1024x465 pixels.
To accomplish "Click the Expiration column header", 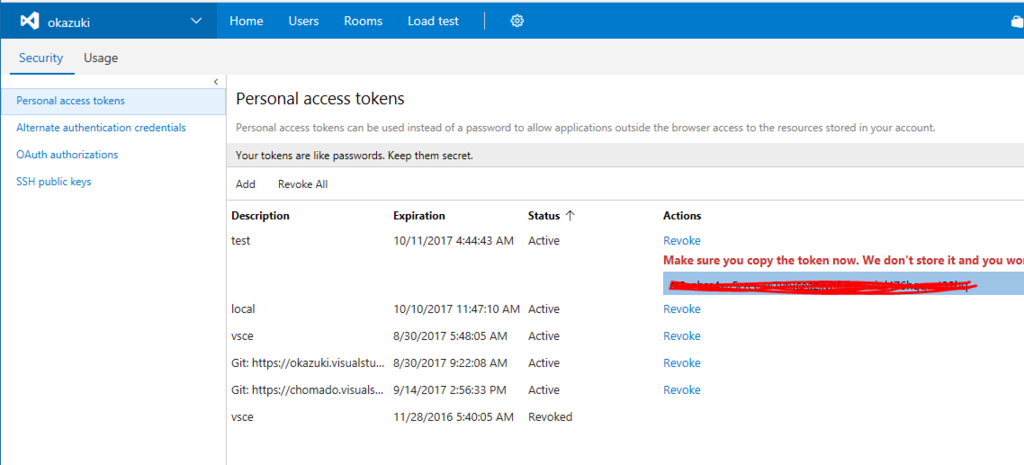I will pyautogui.click(x=419, y=216).
